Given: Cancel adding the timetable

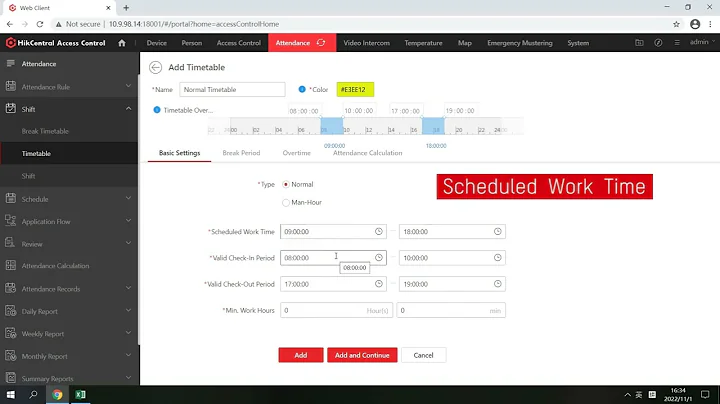Looking at the screenshot, I should pyautogui.click(x=423, y=355).
